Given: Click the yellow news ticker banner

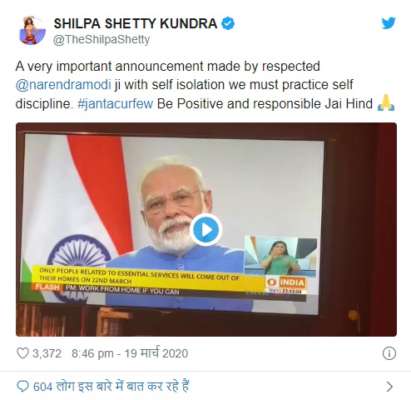Looking at the screenshot, I should coord(152,278).
